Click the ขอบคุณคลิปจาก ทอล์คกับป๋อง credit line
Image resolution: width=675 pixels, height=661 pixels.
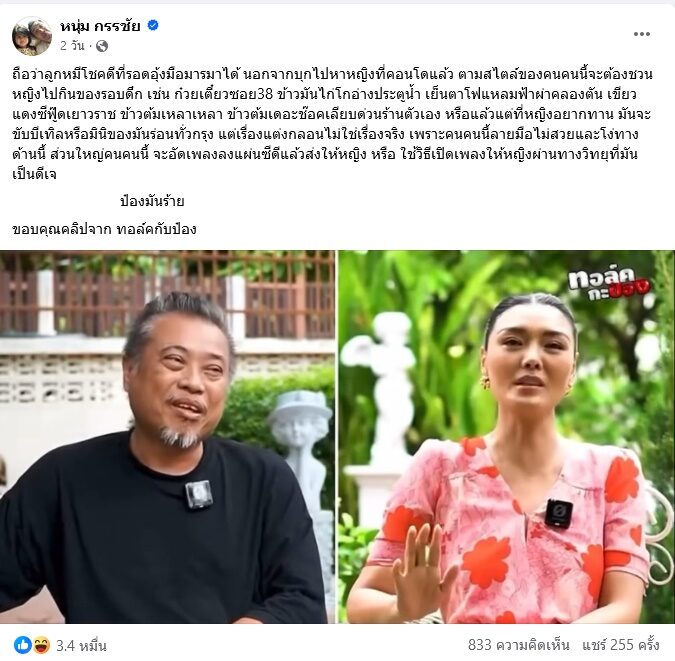tap(105, 229)
